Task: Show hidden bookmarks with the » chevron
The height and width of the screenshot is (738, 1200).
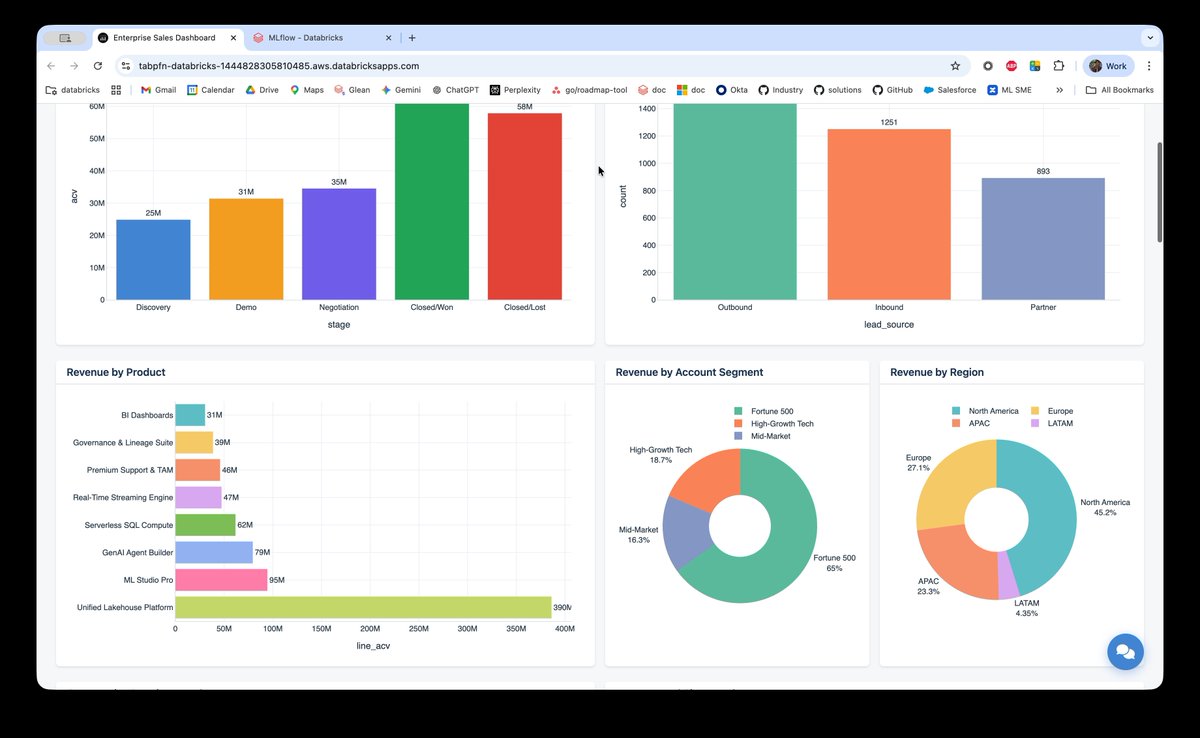Action: (1059, 90)
